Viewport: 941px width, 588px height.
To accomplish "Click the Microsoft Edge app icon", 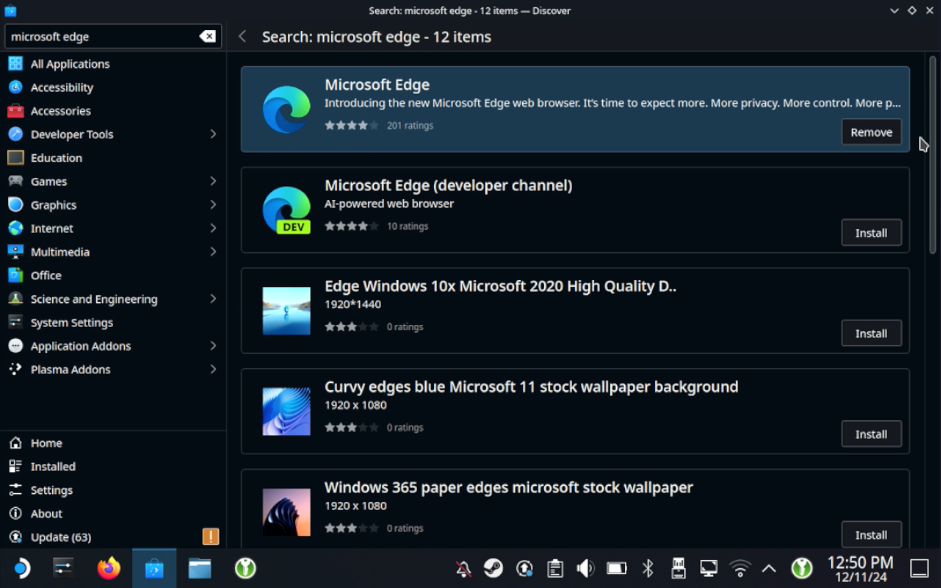I will coord(286,105).
